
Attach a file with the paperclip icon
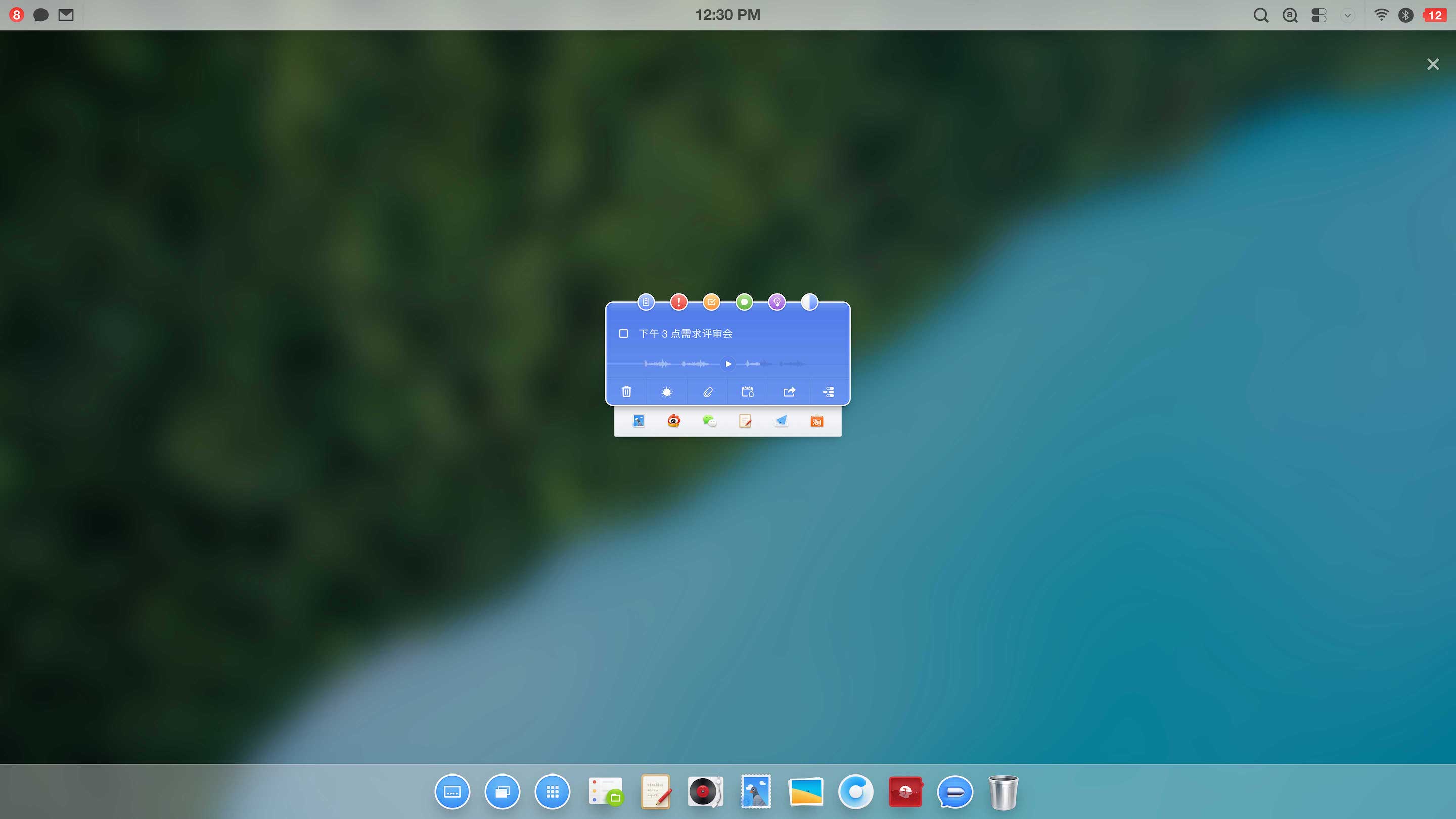coord(708,392)
